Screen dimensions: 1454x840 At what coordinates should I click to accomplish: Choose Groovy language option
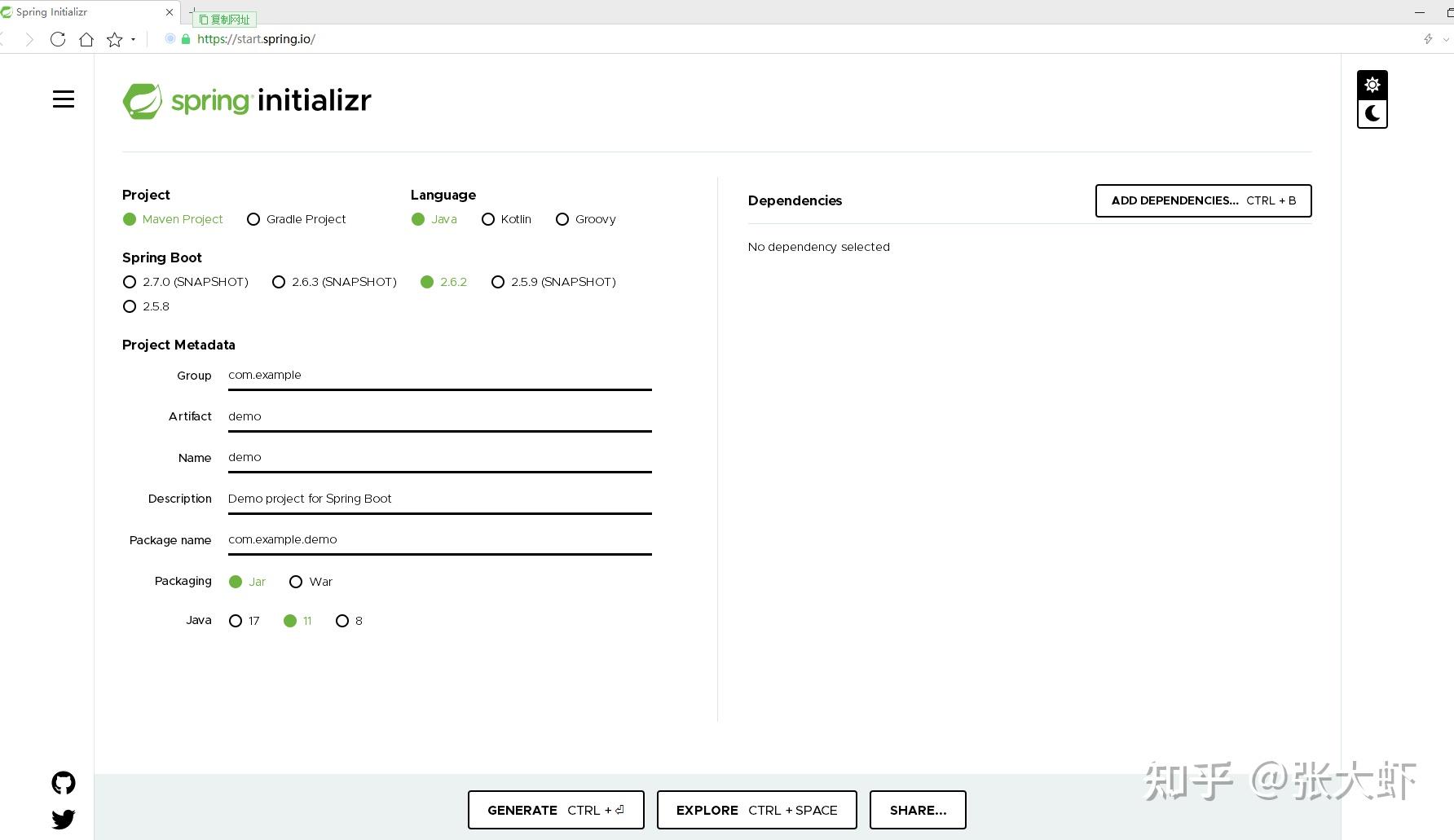point(585,219)
